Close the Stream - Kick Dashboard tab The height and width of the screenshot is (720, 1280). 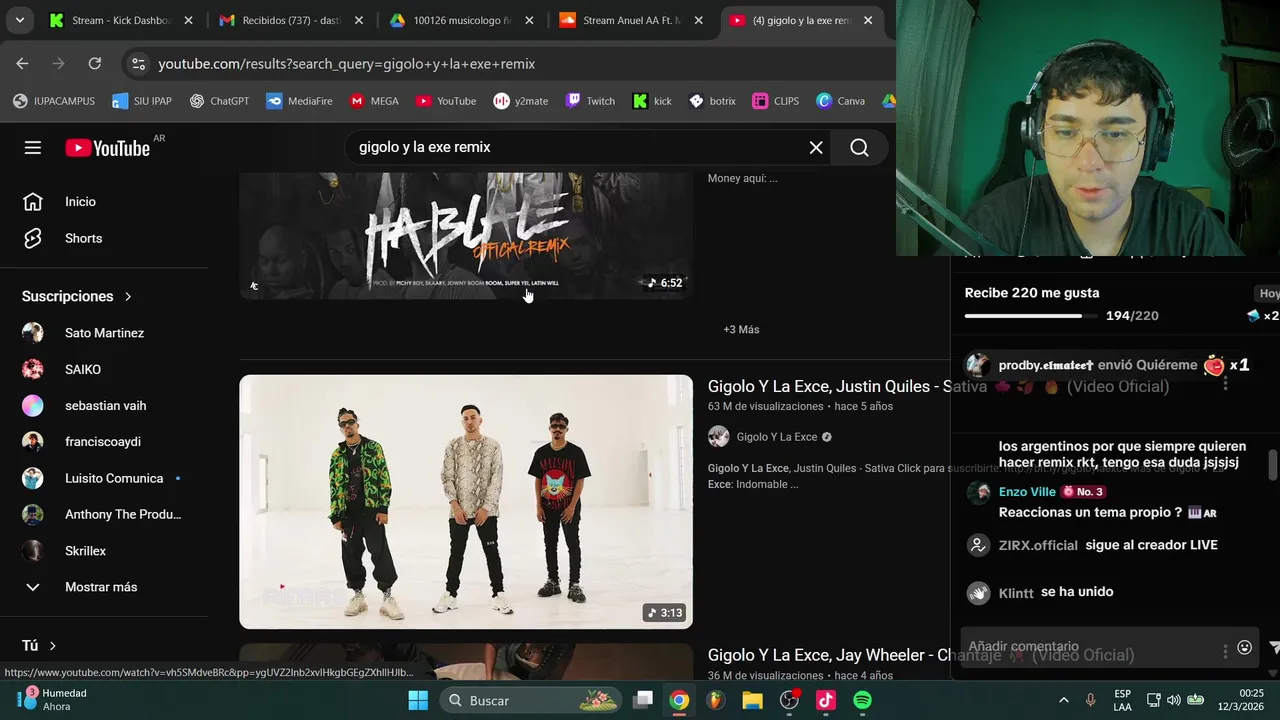point(188,20)
